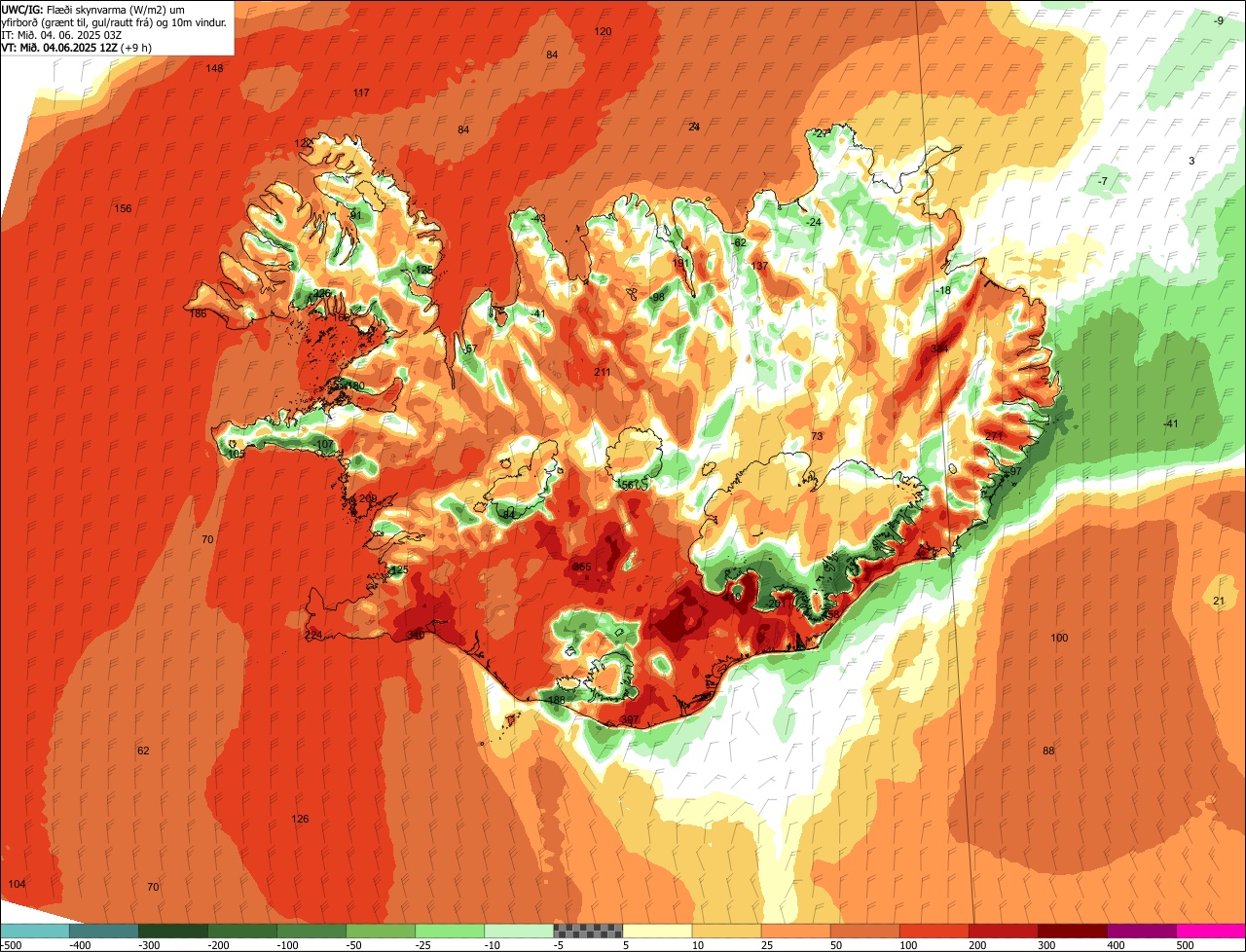Select the value 137 in northern Iceland
Viewport: 1246px width, 952px height.
point(760,266)
